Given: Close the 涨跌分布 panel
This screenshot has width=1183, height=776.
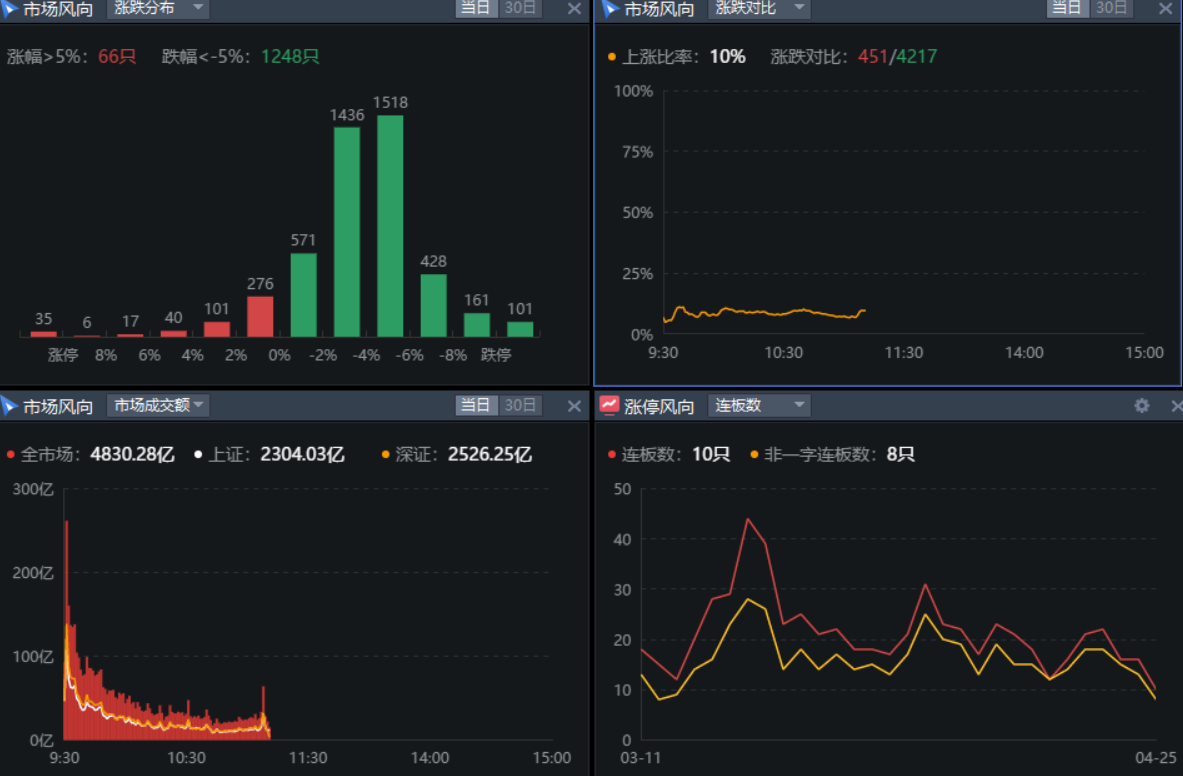Looking at the screenshot, I should (574, 9).
